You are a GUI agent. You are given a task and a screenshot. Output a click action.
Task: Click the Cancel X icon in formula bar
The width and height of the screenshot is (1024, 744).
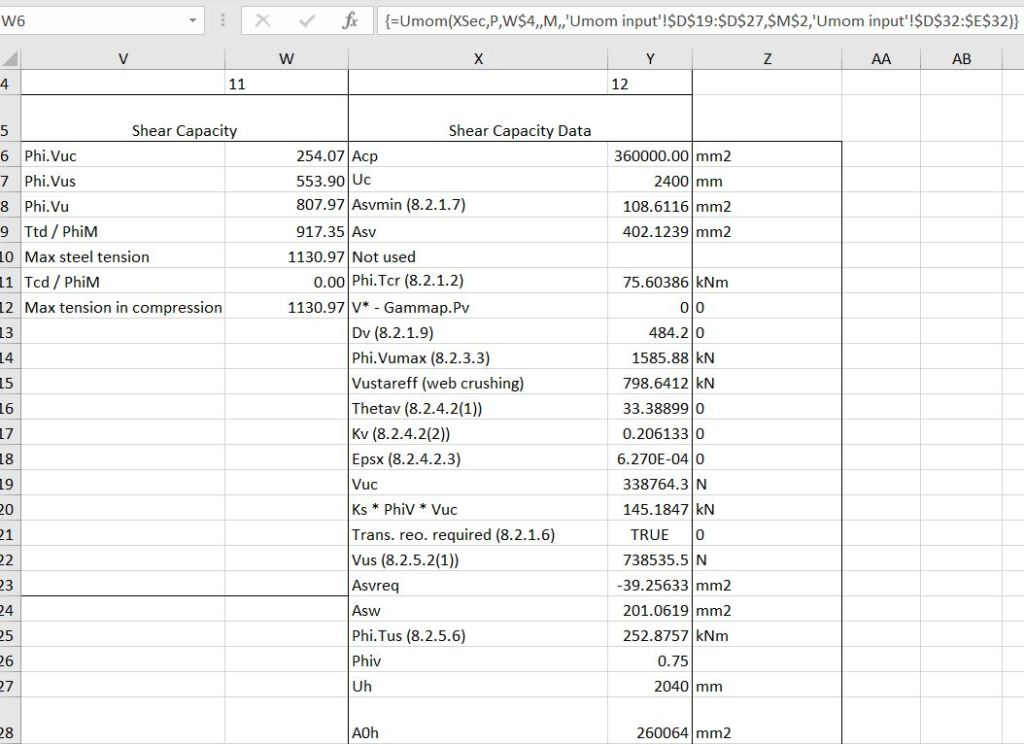(x=263, y=21)
